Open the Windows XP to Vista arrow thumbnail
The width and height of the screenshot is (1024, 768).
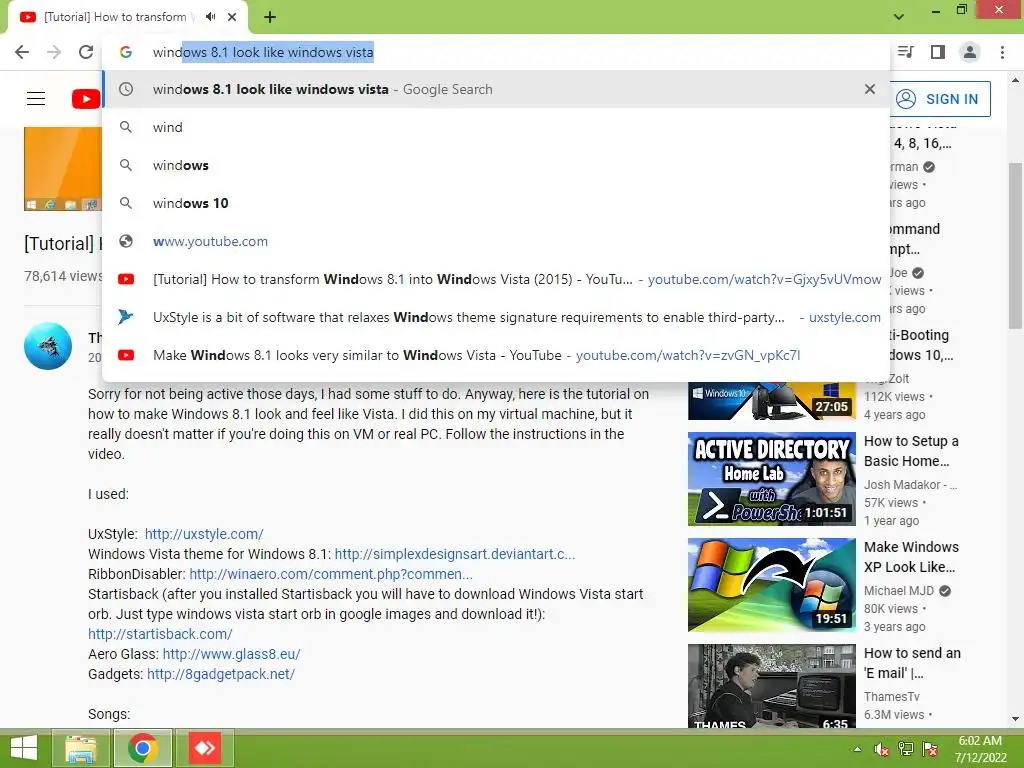click(x=771, y=584)
